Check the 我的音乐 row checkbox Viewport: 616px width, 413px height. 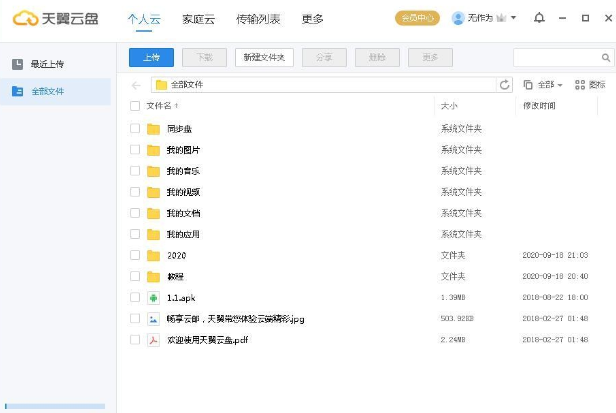tap(135, 171)
